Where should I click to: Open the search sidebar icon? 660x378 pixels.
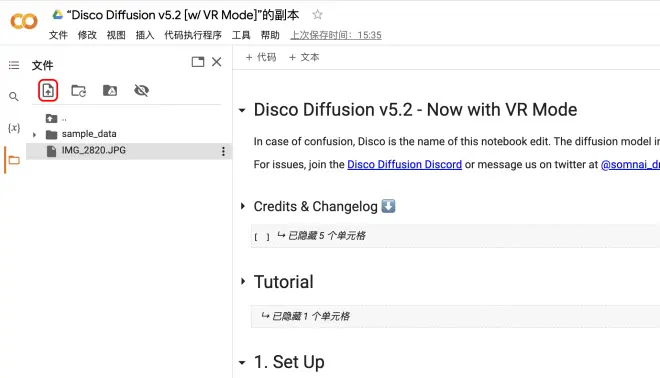pyautogui.click(x=14, y=96)
